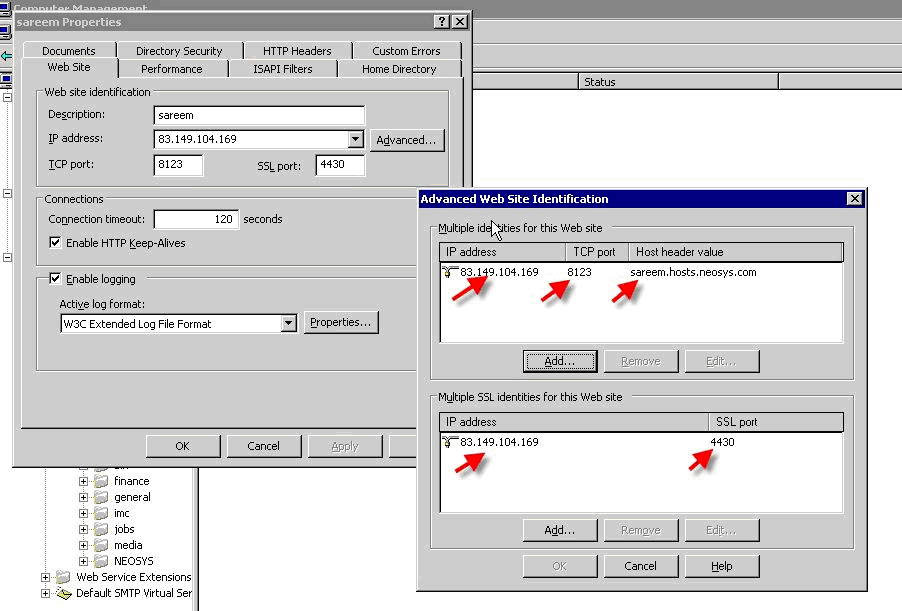The image size is (902, 611).
Task: Click the NEOSYS folder icon
Action: (101, 561)
